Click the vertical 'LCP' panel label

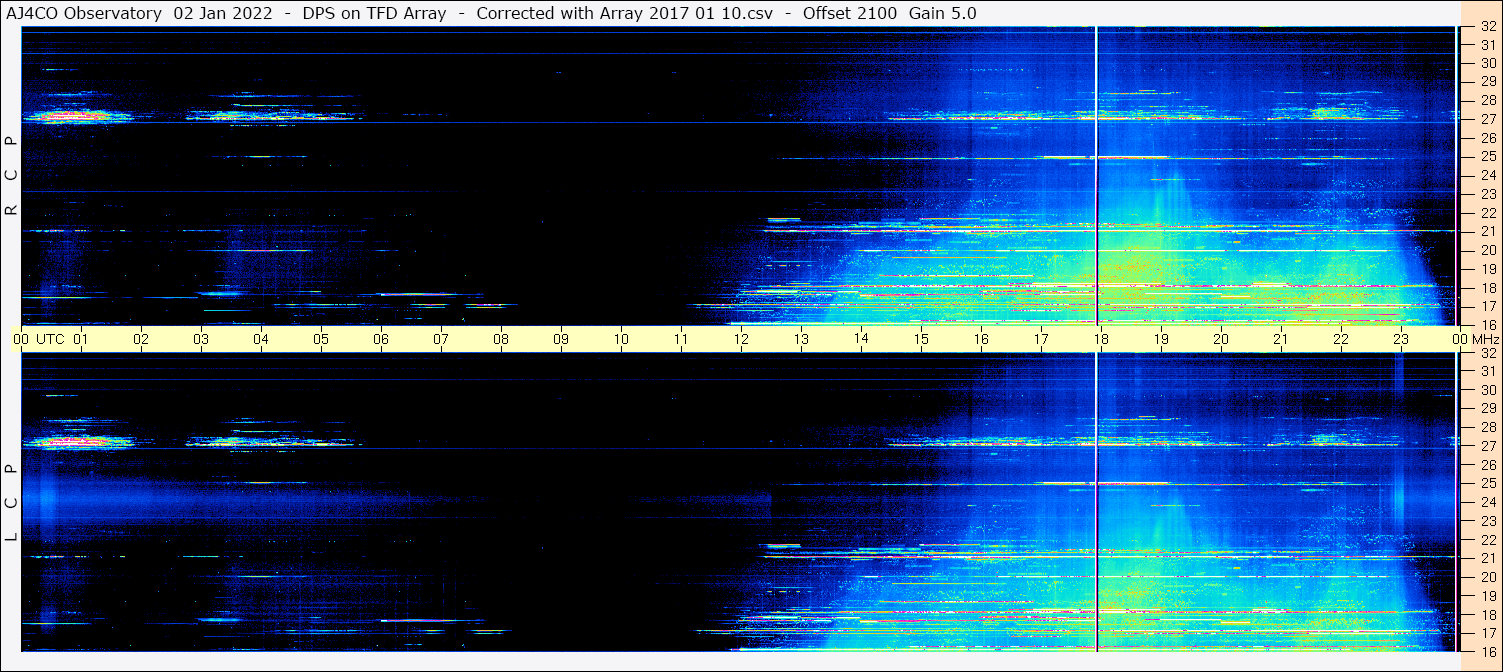tap(12, 503)
